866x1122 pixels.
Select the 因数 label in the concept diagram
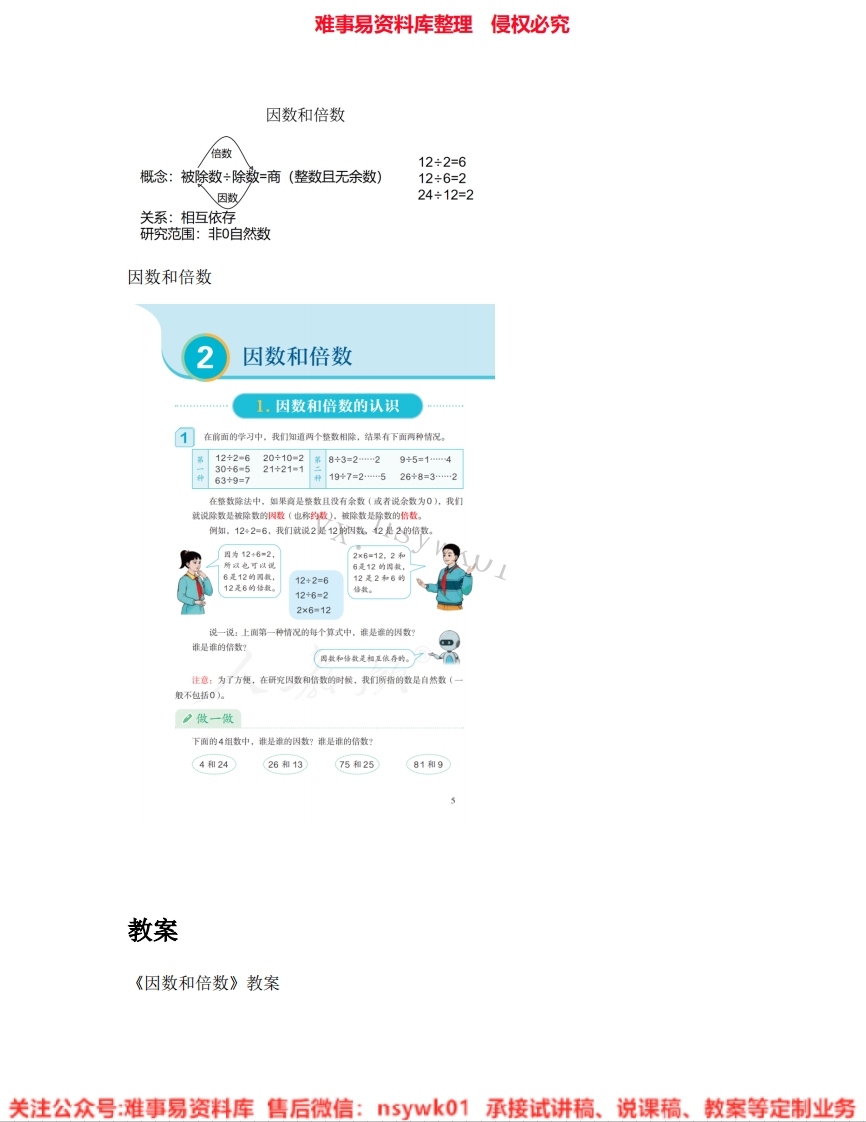[x=228, y=199]
